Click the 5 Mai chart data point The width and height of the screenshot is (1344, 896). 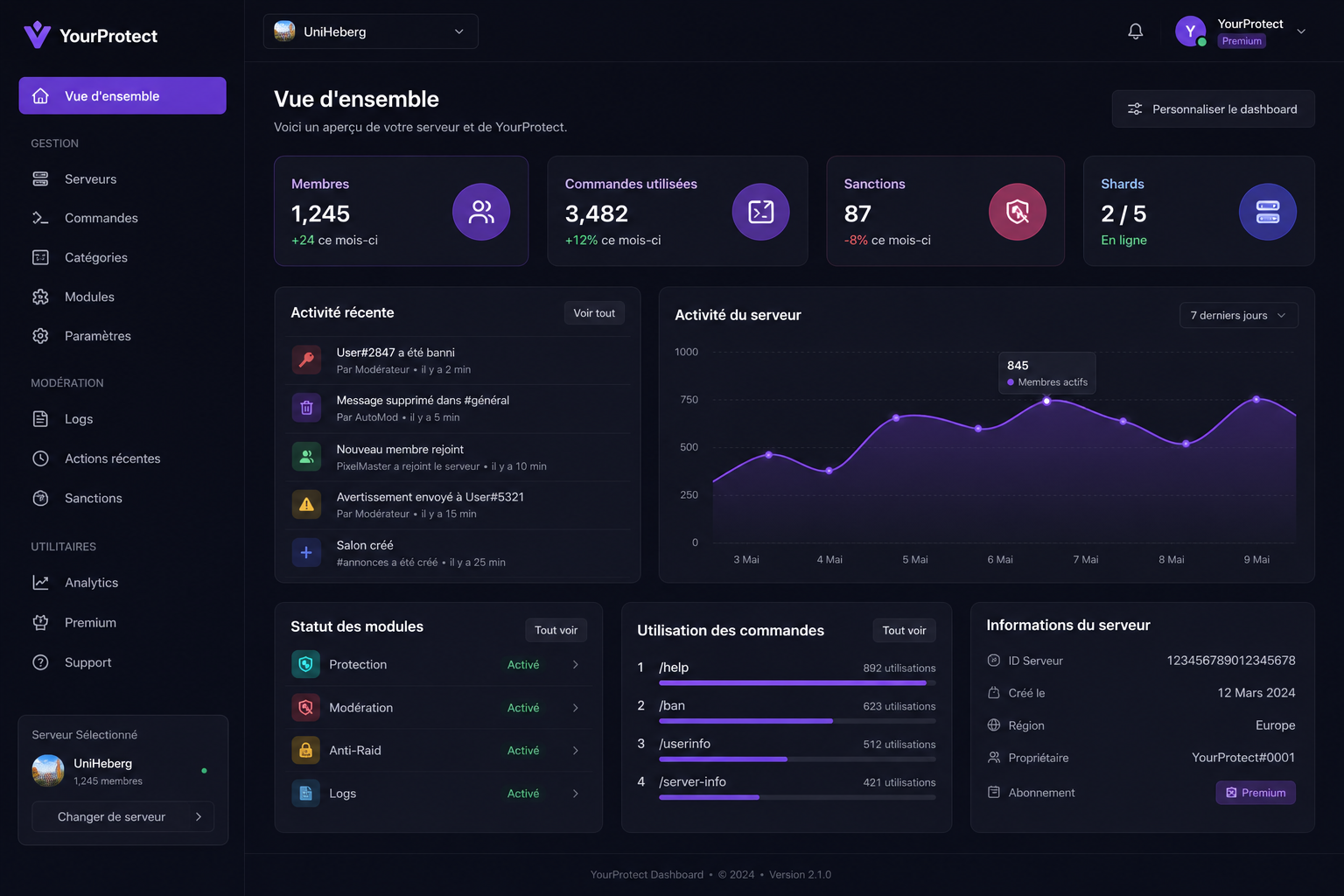tap(896, 418)
